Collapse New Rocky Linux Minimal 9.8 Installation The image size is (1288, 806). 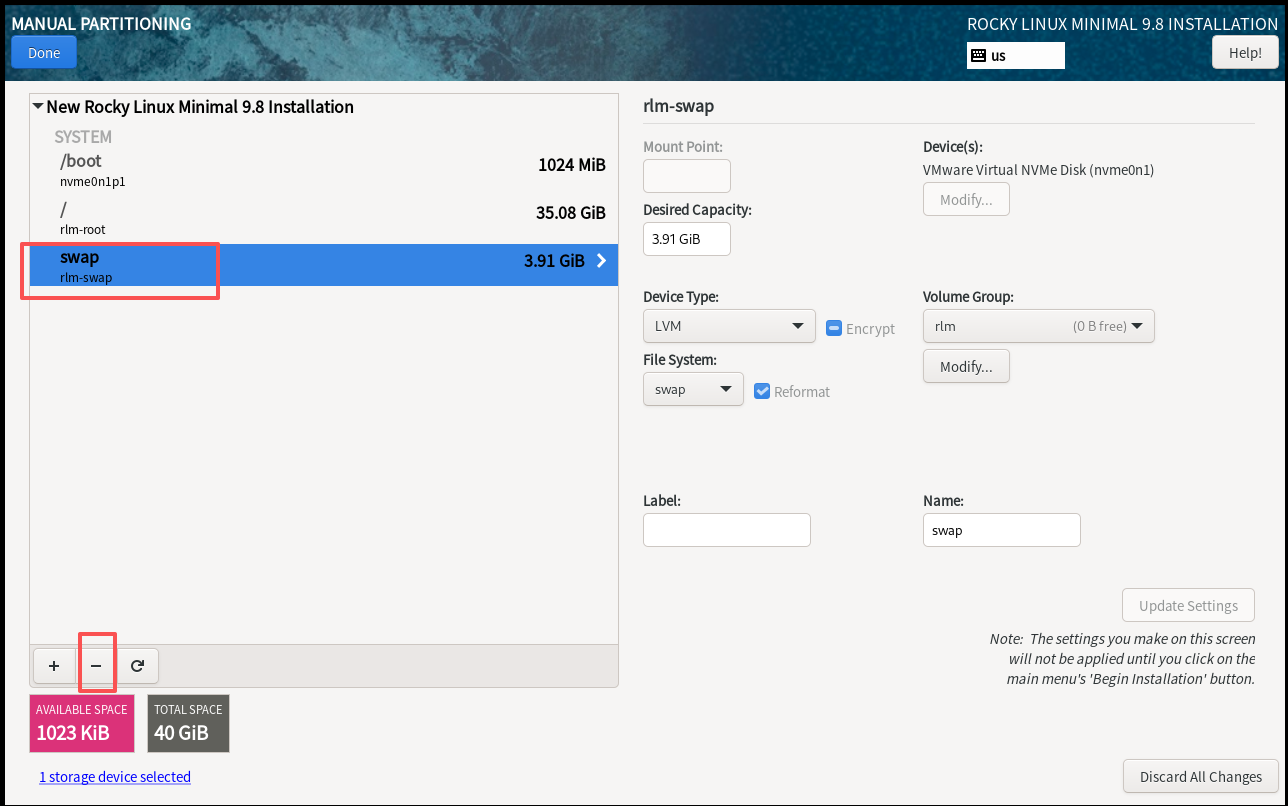tap(38, 106)
